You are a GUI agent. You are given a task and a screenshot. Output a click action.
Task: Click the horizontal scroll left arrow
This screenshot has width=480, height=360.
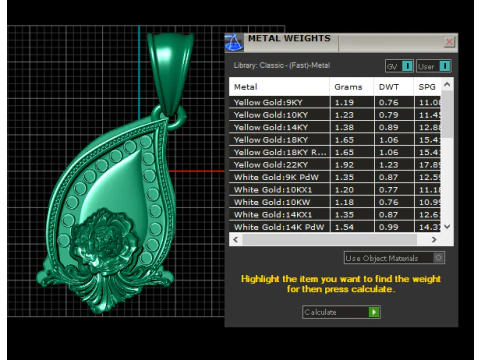(x=236, y=239)
